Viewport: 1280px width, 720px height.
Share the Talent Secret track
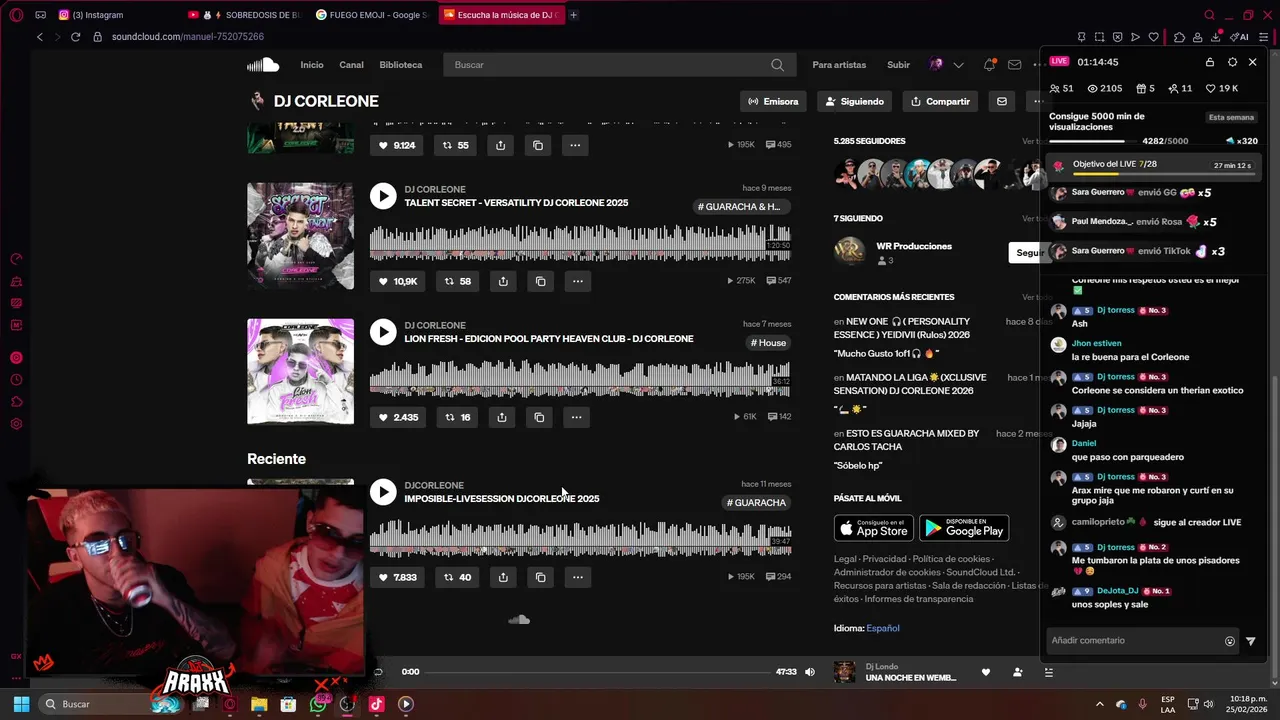pyautogui.click(x=503, y=282)
